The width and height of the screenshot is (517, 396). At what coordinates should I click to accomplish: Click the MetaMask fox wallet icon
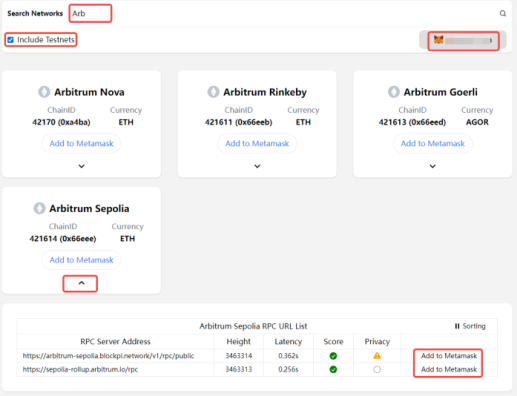(438, 40)
